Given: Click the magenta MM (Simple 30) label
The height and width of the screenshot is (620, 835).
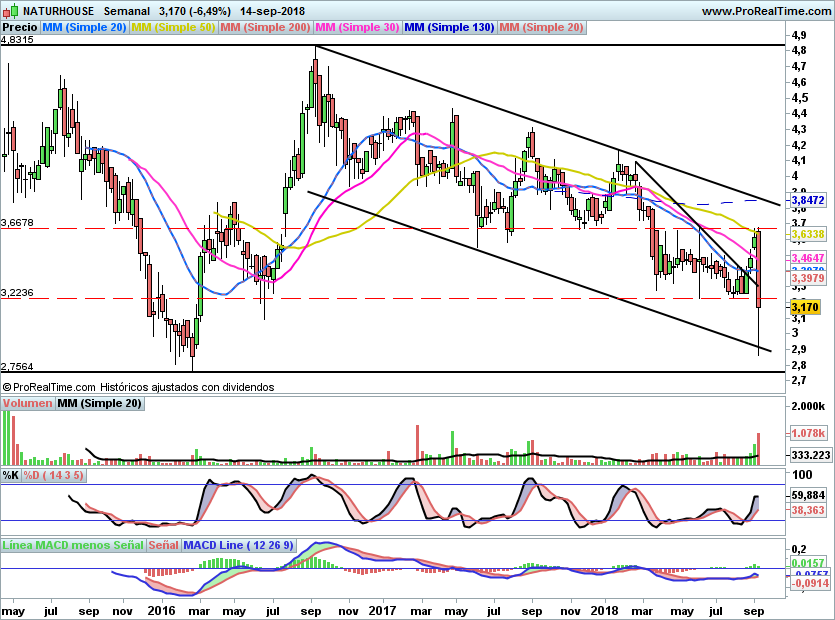Looking at the screenshot, I should 357,28.
